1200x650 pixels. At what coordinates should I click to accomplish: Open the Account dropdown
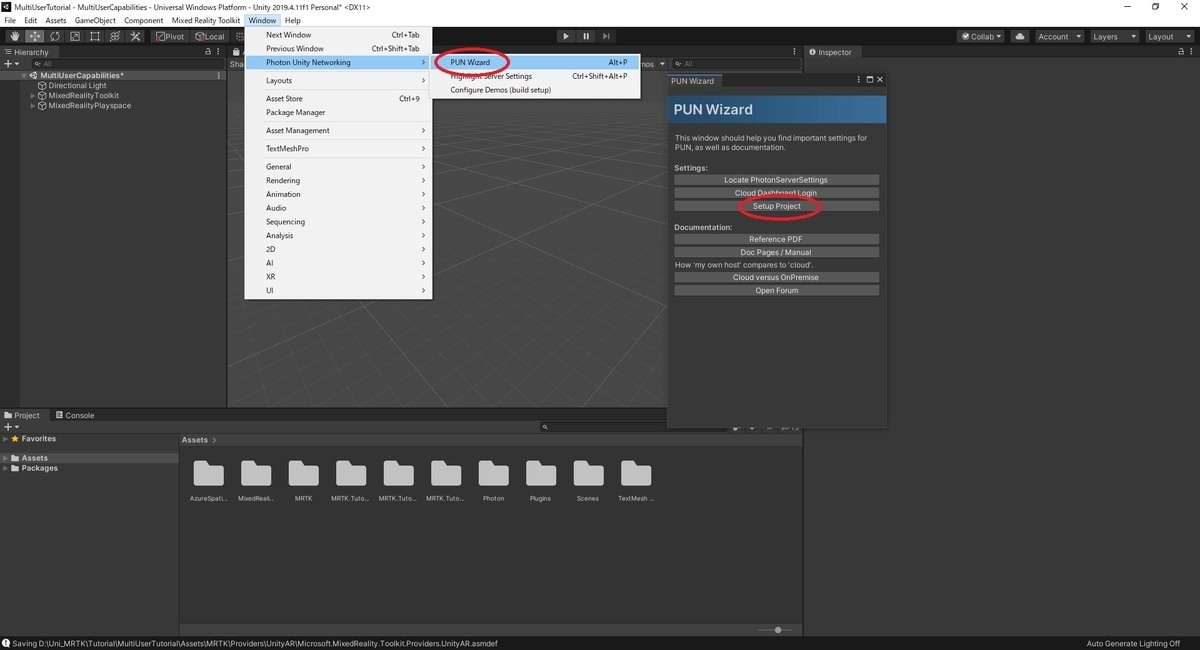[x=1058, y=36]
